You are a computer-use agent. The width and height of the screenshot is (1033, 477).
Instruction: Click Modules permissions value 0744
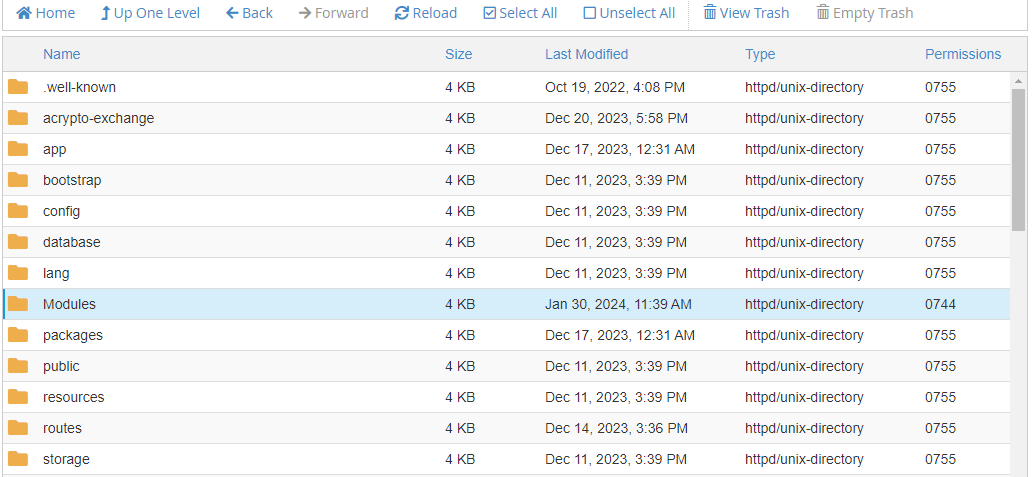940,304
